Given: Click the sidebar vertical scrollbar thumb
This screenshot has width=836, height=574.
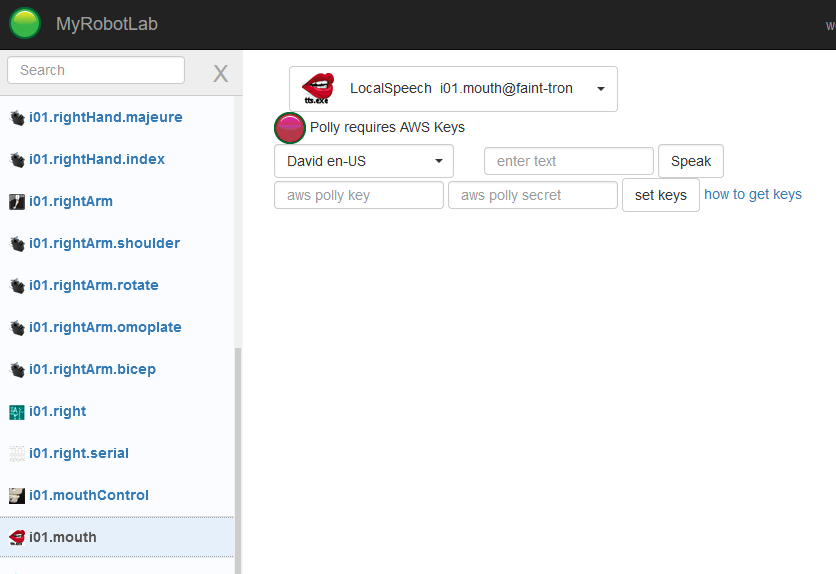Looking at the screenshot, I should 238,460.
